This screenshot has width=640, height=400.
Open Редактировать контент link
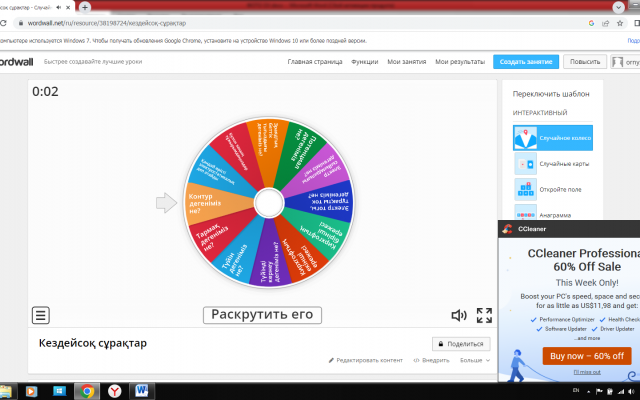click(x=365, y=360)
